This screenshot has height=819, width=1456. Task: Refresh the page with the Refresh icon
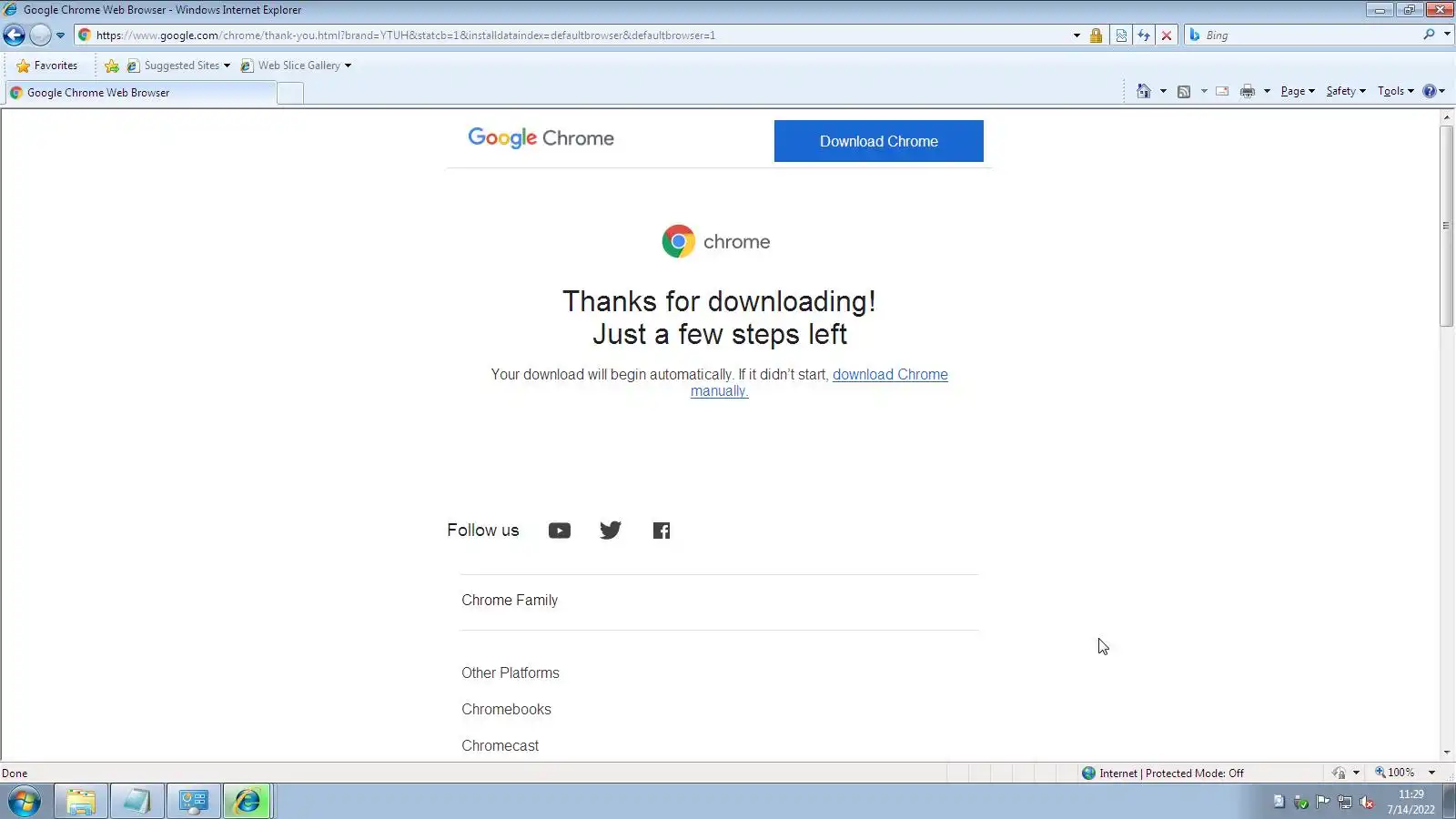pyautogui.click(x=1144, y=35)
